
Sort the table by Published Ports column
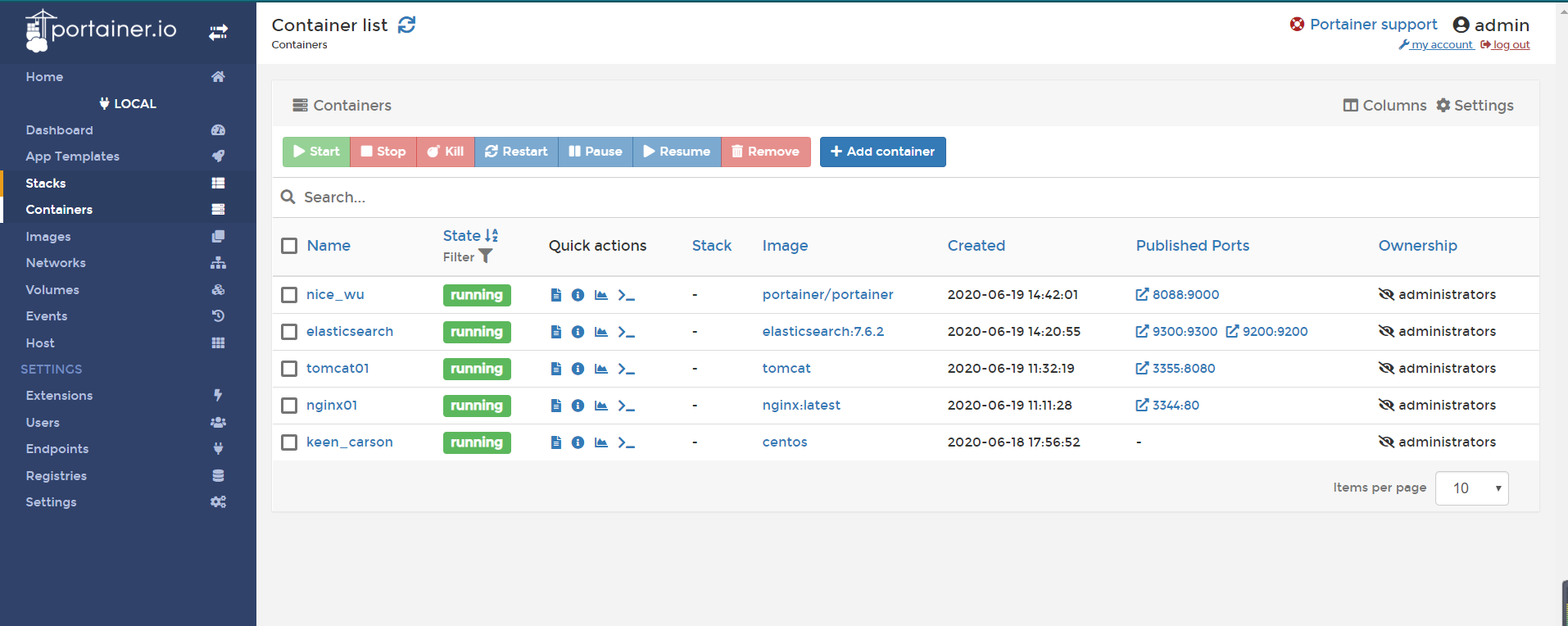tap(1192, 246)
